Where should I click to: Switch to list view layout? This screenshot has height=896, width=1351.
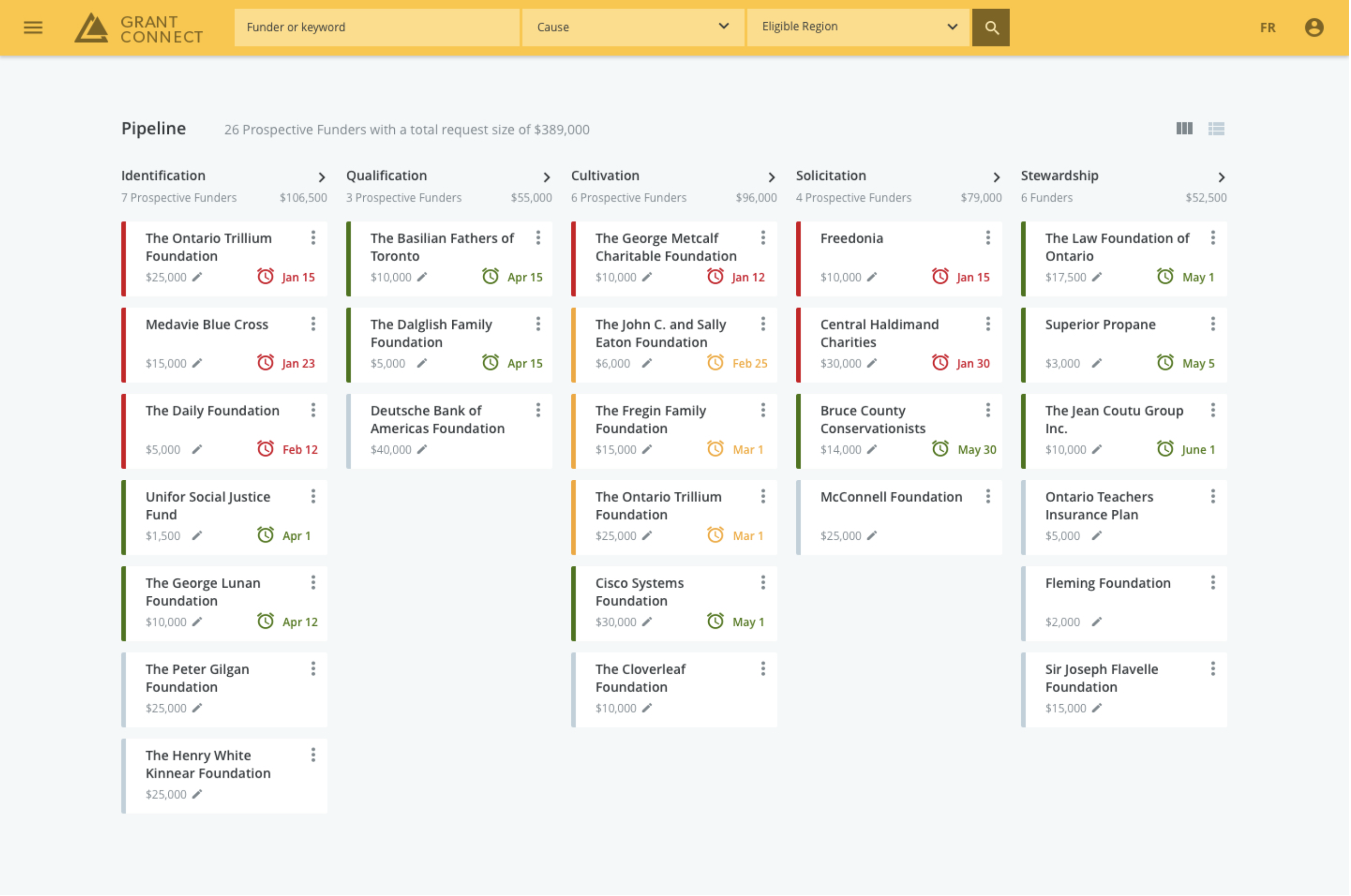click(1217, 129)
